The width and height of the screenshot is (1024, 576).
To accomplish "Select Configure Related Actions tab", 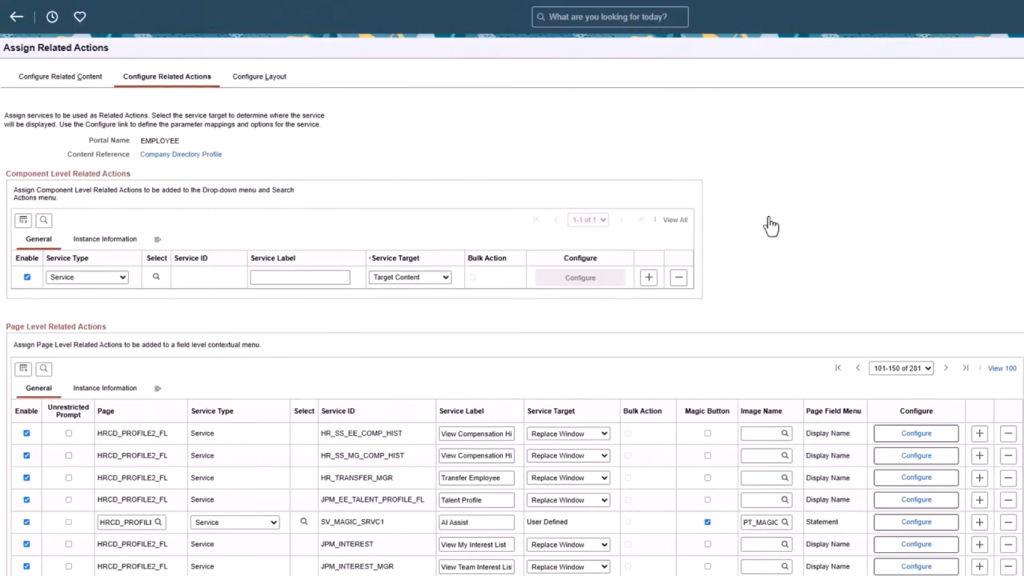I will click(x=167, y=76).
